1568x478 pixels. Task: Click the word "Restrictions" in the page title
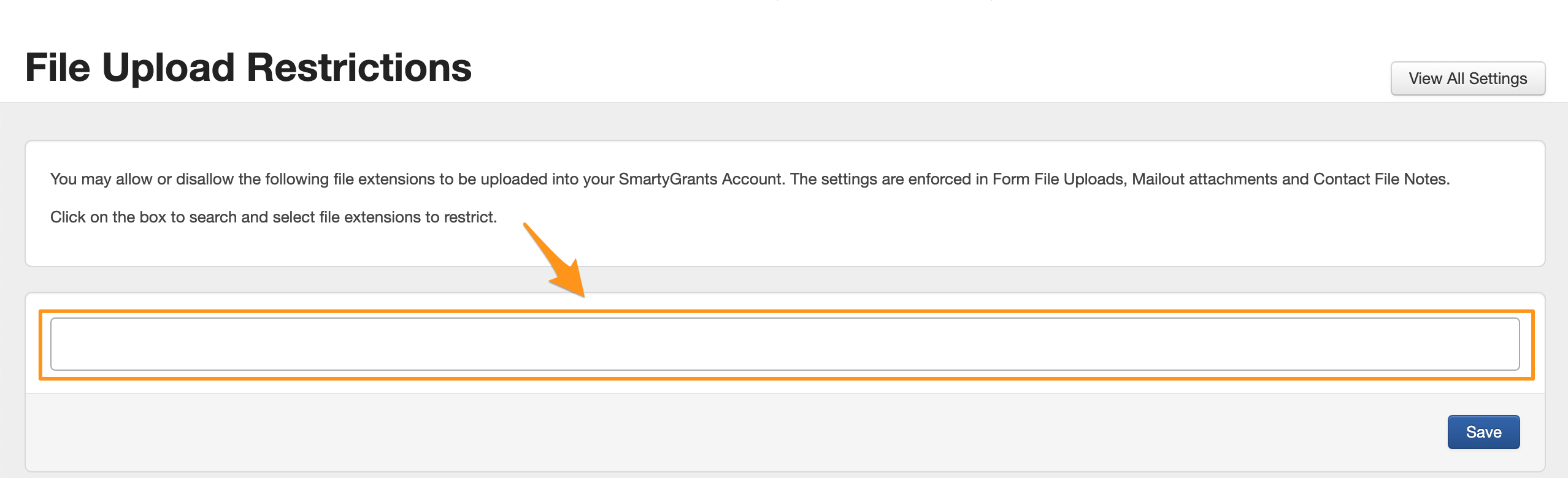tap(359, 67)
